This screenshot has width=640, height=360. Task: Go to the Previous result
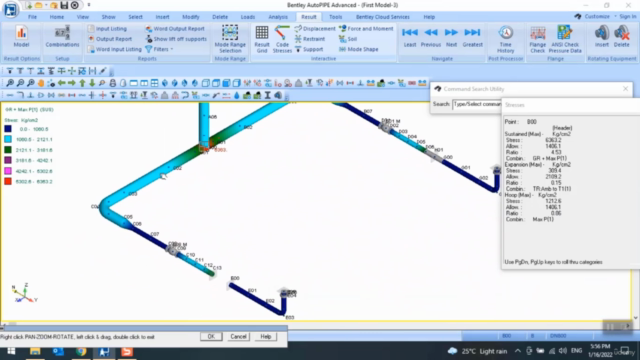[x=431, y=37]
